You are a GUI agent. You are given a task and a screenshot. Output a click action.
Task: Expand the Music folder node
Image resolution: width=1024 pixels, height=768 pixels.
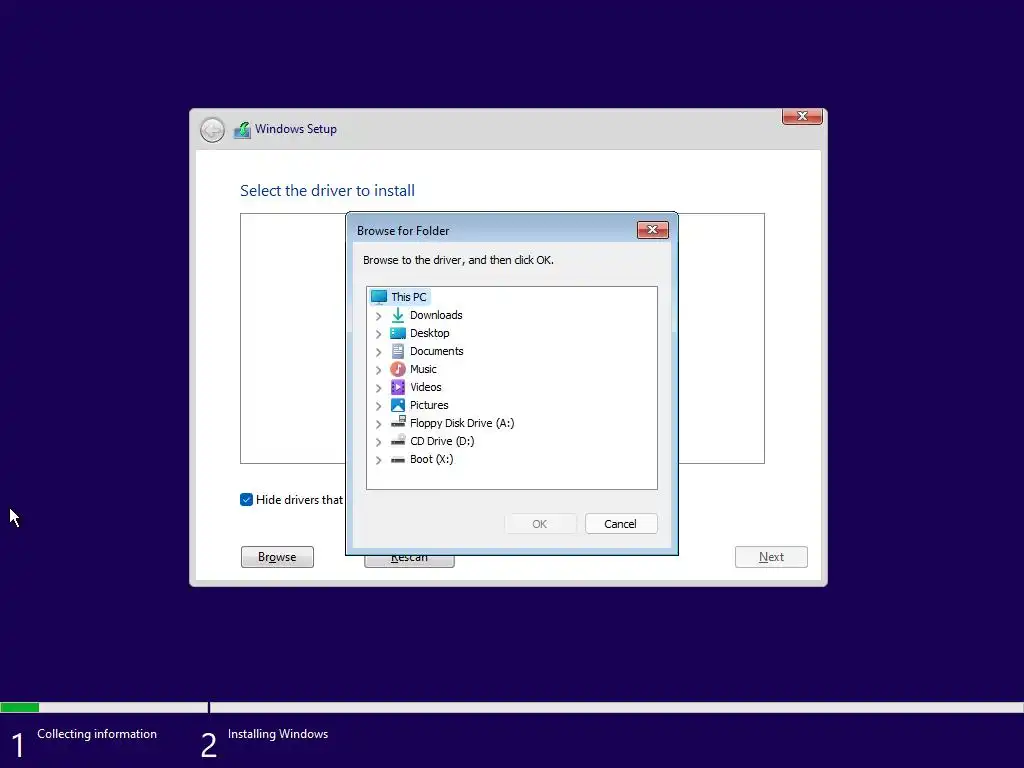pos(378,370)
